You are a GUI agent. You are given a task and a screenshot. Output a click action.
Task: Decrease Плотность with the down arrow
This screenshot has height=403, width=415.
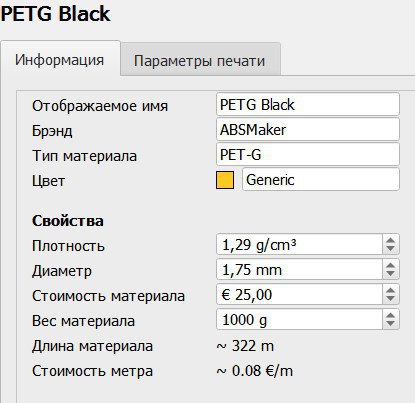click(x=390, y=249)
